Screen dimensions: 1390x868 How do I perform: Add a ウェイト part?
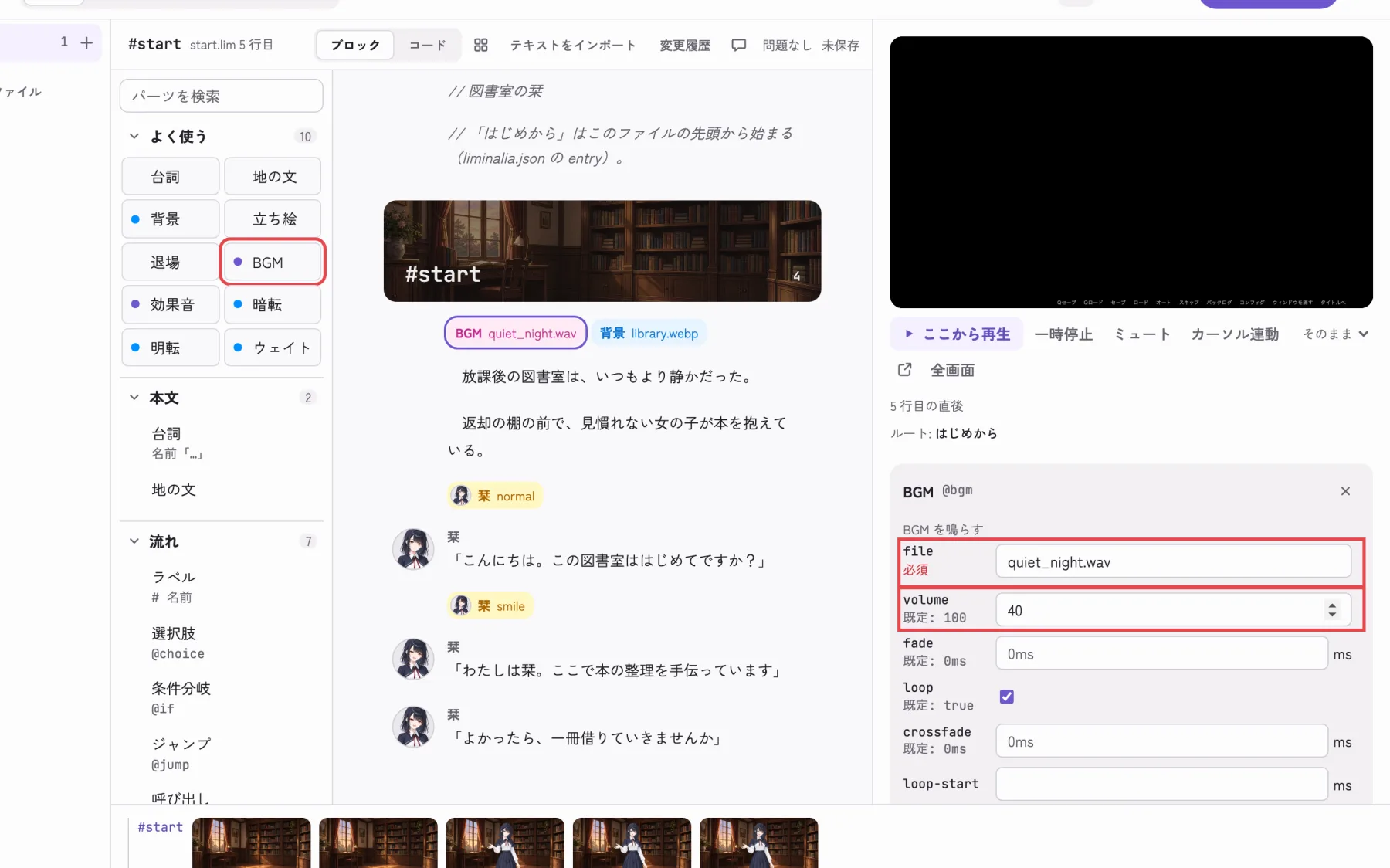click(x=273, y=348)
